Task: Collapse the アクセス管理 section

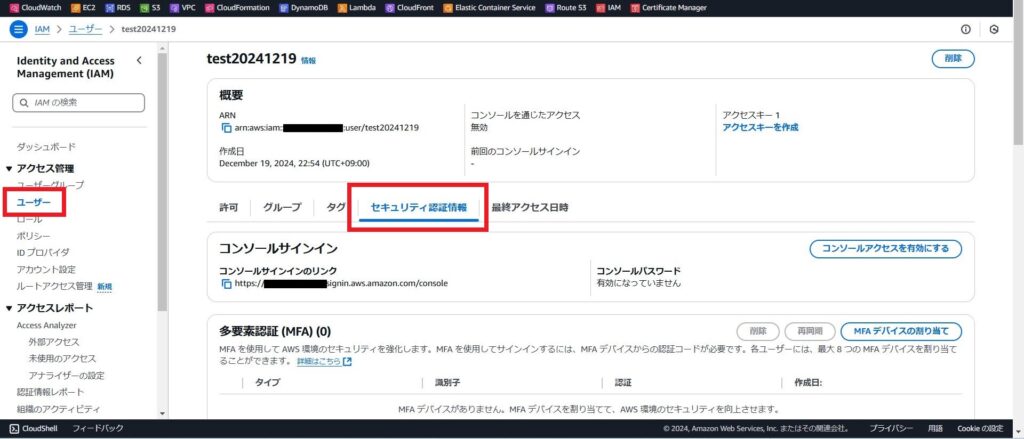Action: pos(9,169)
